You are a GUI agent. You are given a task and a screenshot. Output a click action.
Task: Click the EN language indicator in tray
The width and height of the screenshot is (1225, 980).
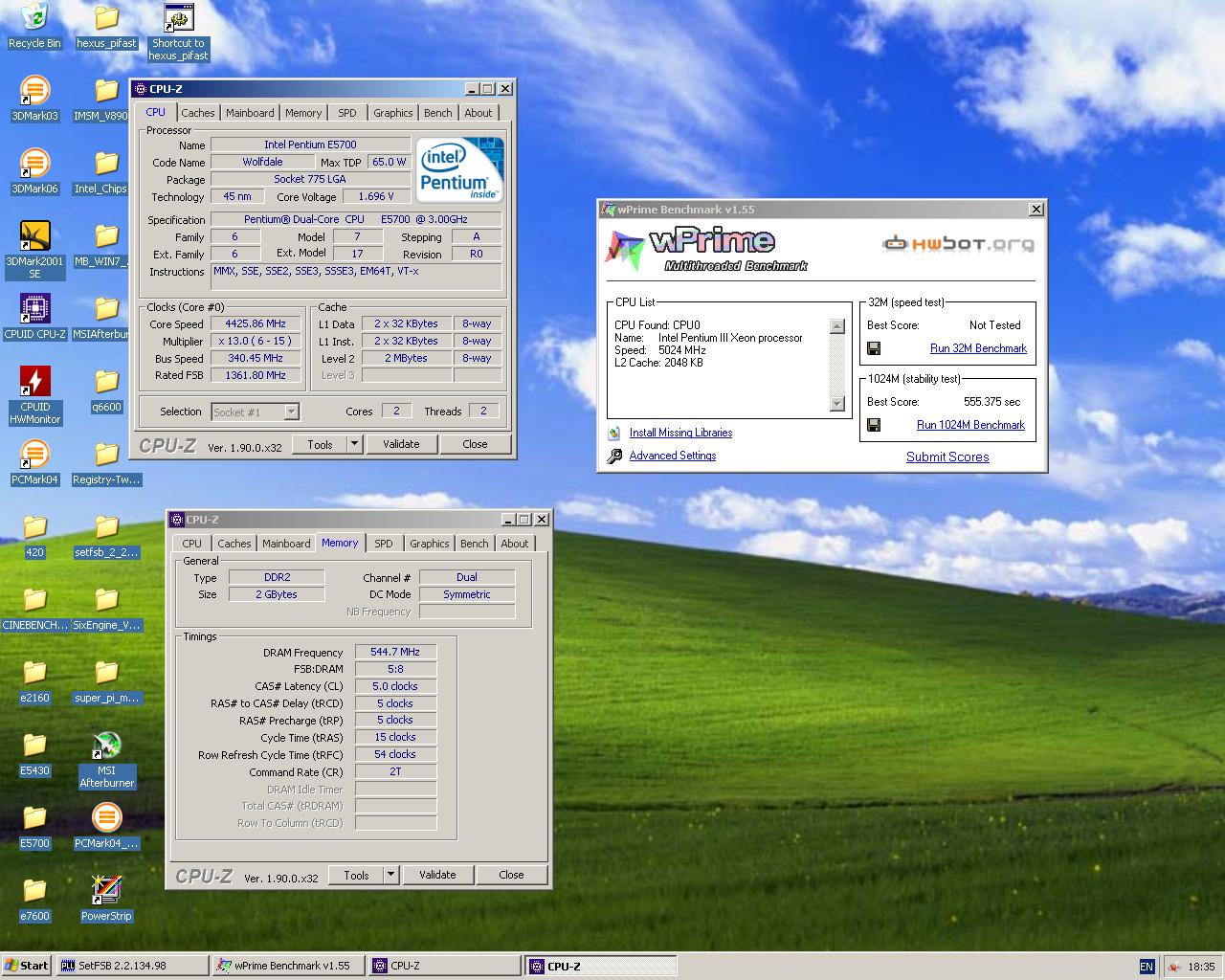[x=1147, y=967]
